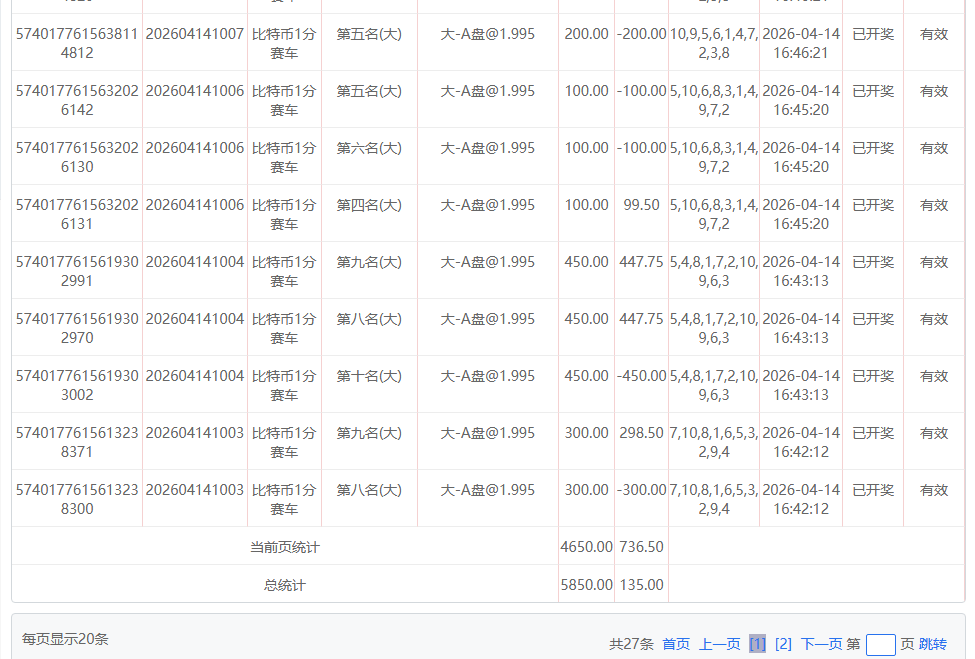
Task: Click the 首页 first page link
Action: click(x=676, y=644)
